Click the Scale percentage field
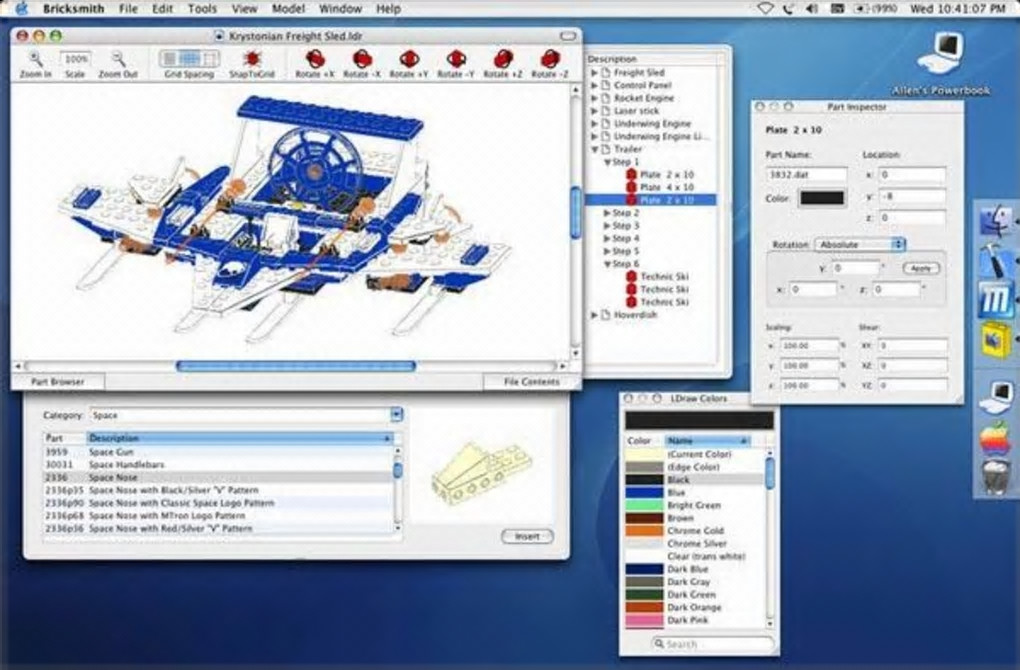The image size is (1020, 670). click(x=75, y=59)
